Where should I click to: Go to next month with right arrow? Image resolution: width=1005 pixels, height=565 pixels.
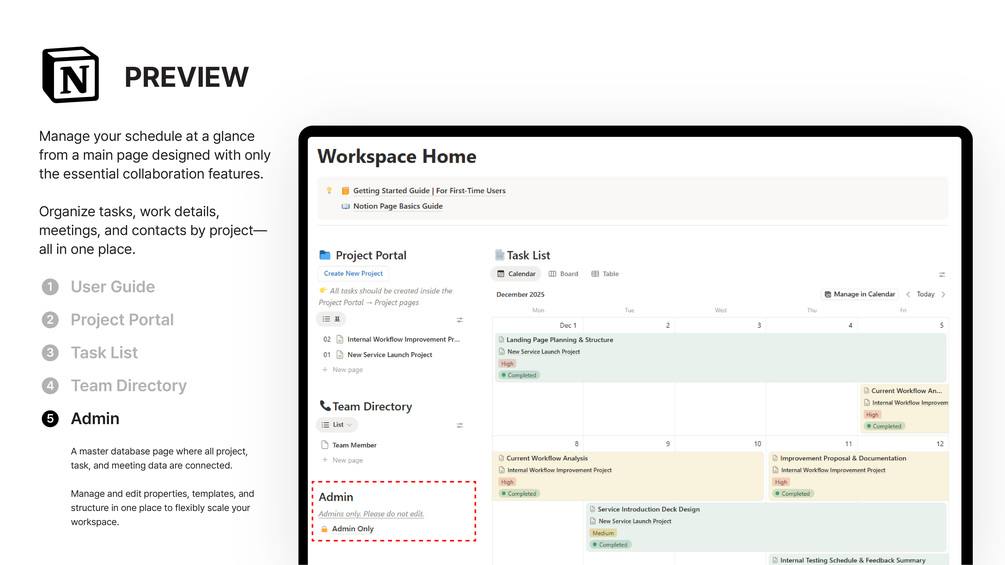943,295
